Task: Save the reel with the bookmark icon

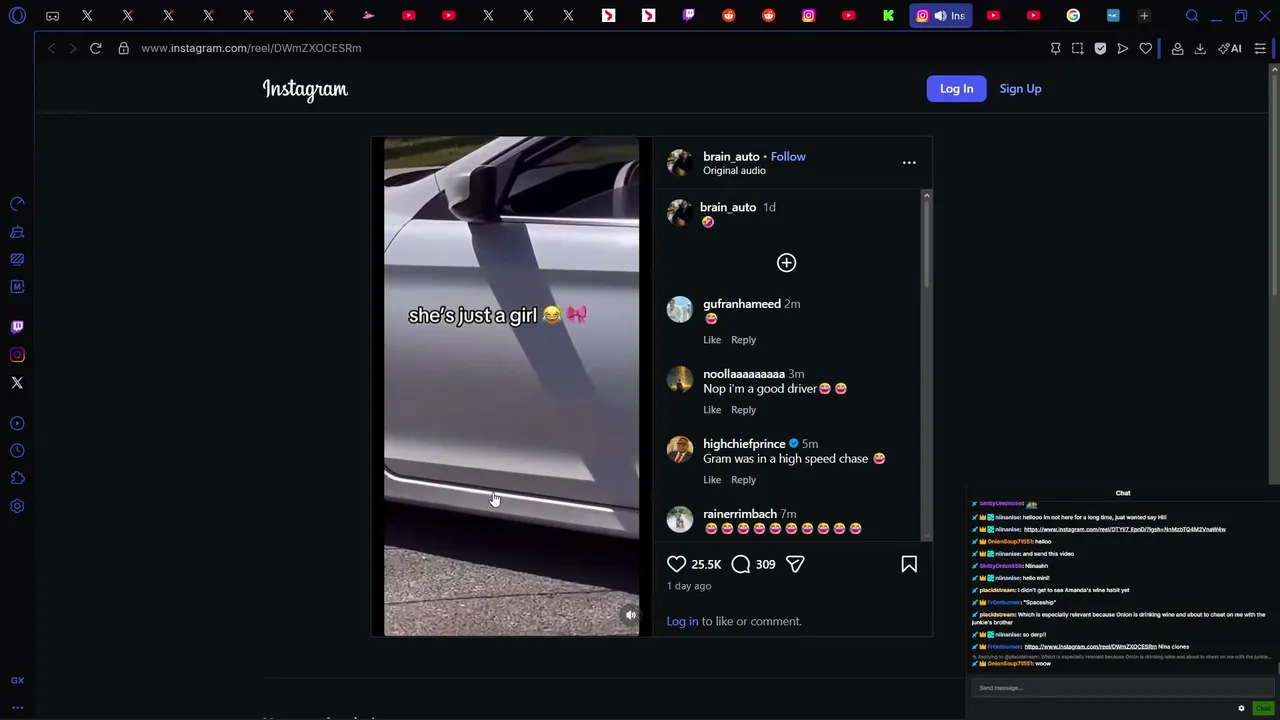Action: pyautogui.click(x=909, y=564)
